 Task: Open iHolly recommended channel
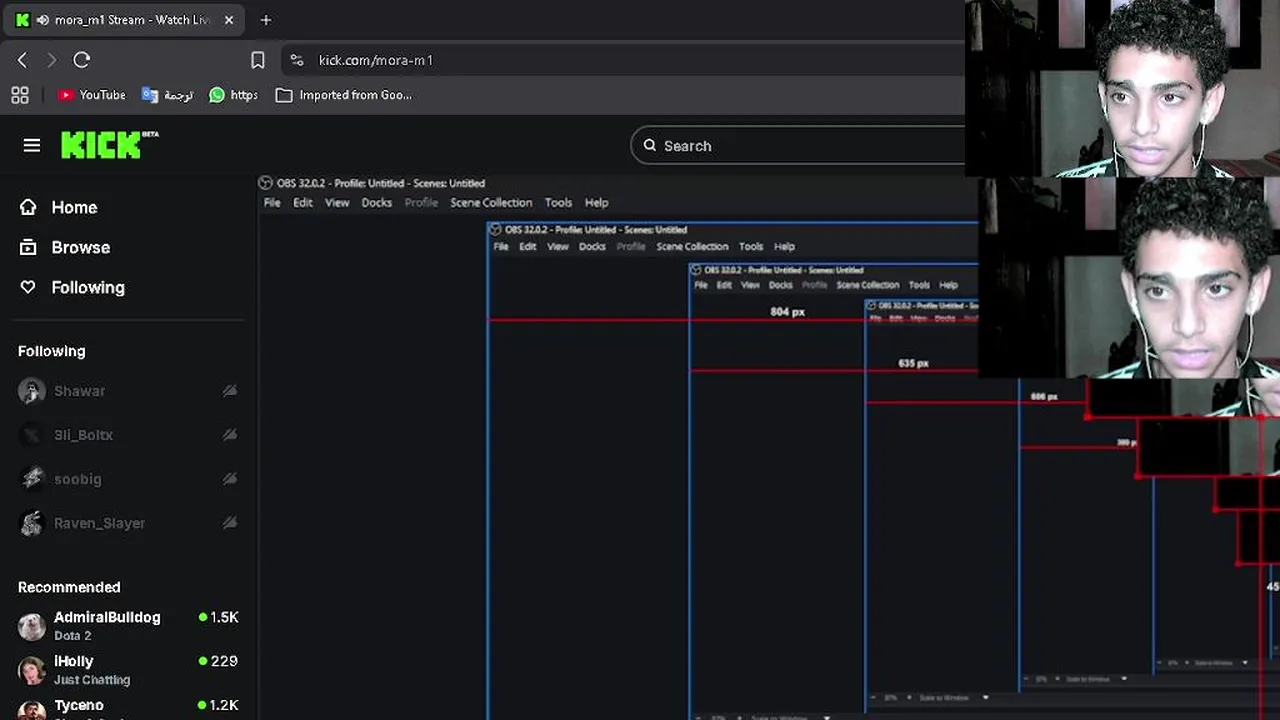pyautogui.click(x=73, y=662)
